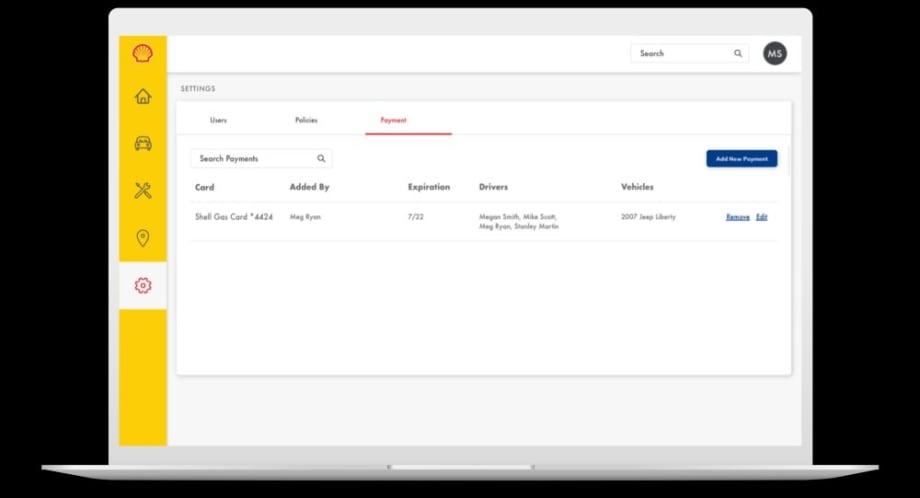Open Maintenance via the wrench and screwdriver icon
920x498 pixels.
(x=143, y=191)
